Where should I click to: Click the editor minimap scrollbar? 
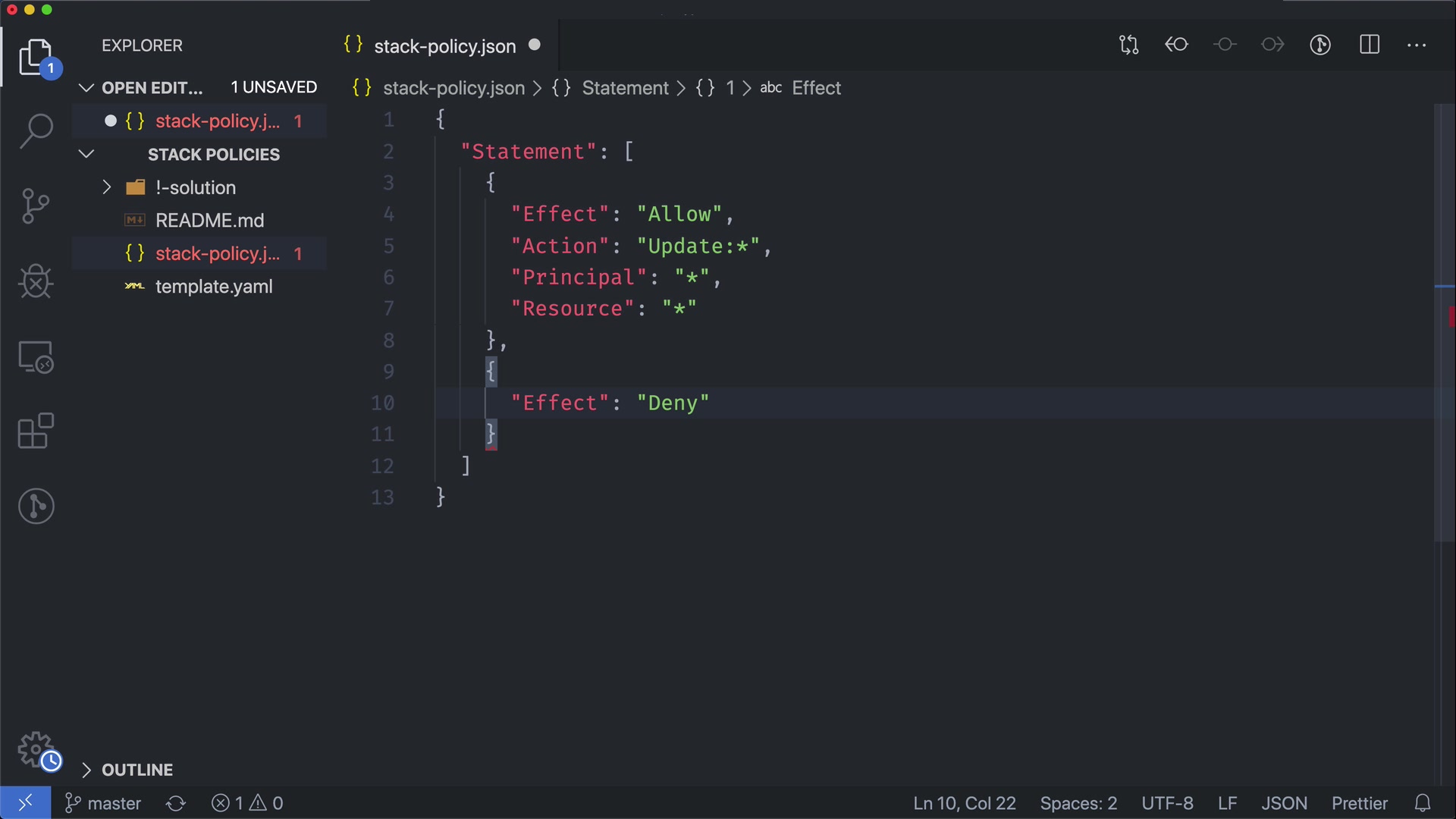click(1444, 318)
